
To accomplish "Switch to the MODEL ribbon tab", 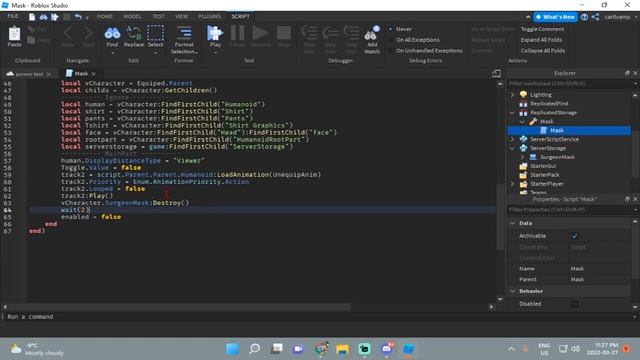I will [132, 16].
